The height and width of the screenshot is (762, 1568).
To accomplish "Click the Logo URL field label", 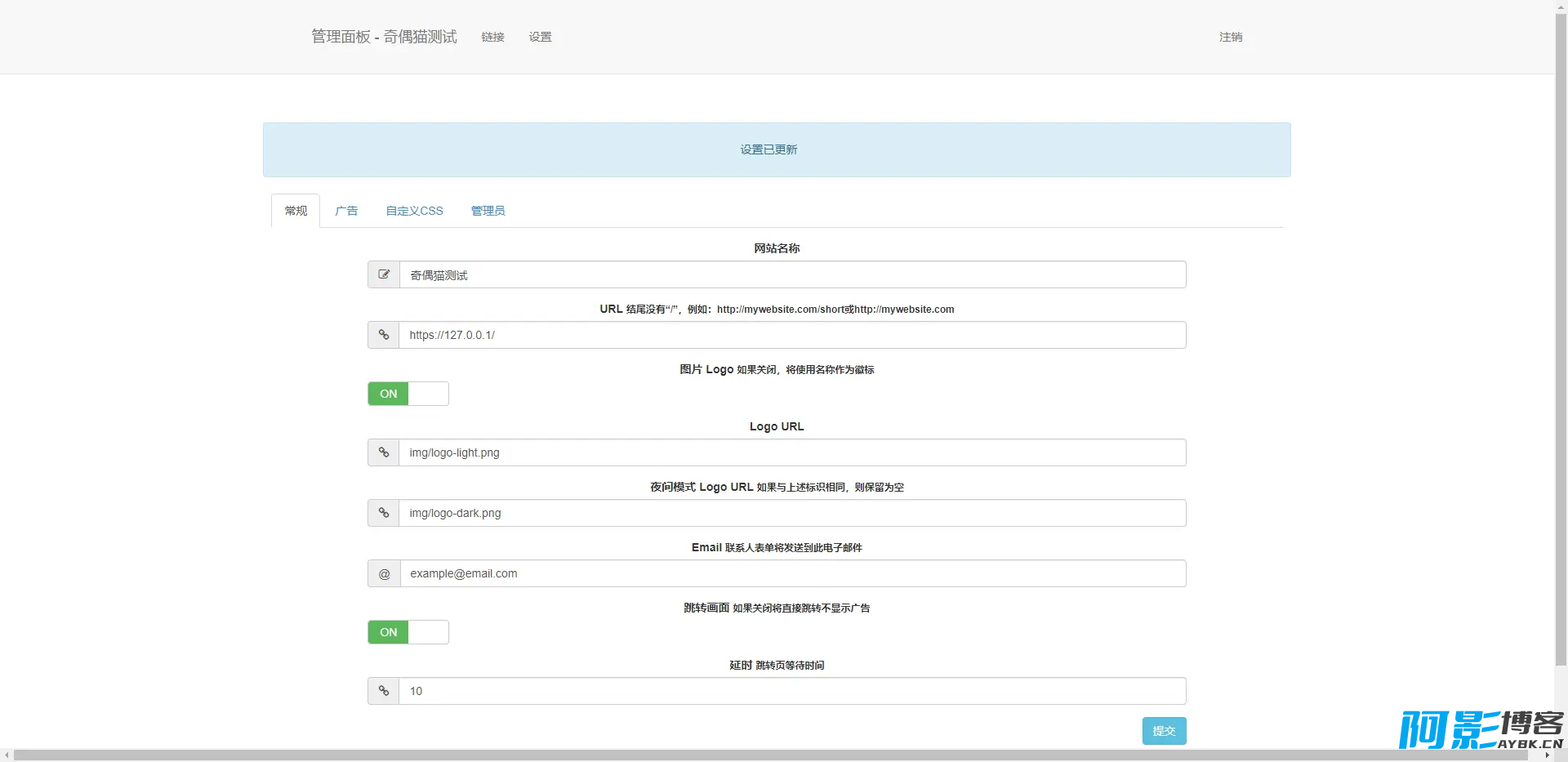I will (x=777, y=426).
